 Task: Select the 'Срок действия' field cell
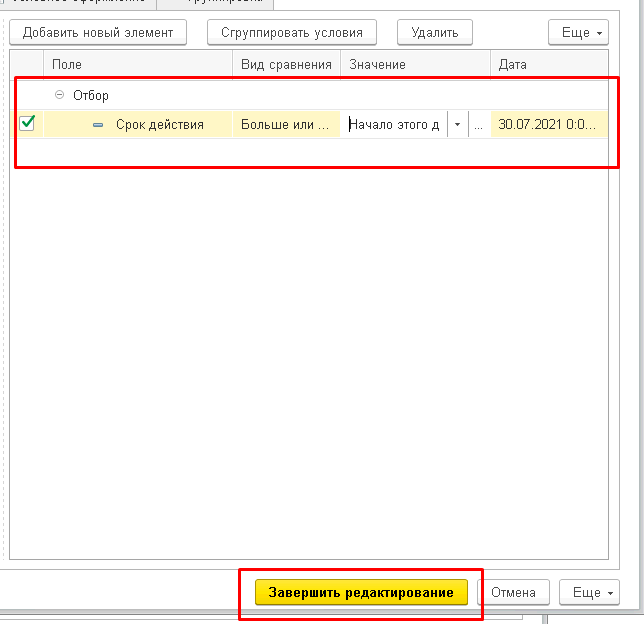click(138, 124)
